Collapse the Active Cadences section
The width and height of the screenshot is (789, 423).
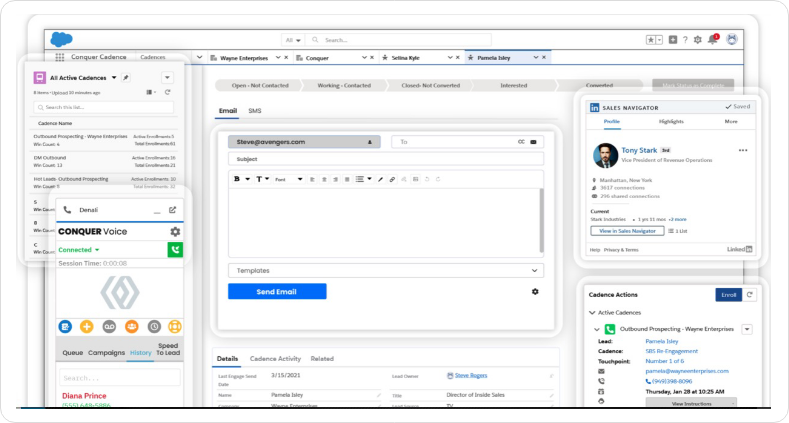592,313
